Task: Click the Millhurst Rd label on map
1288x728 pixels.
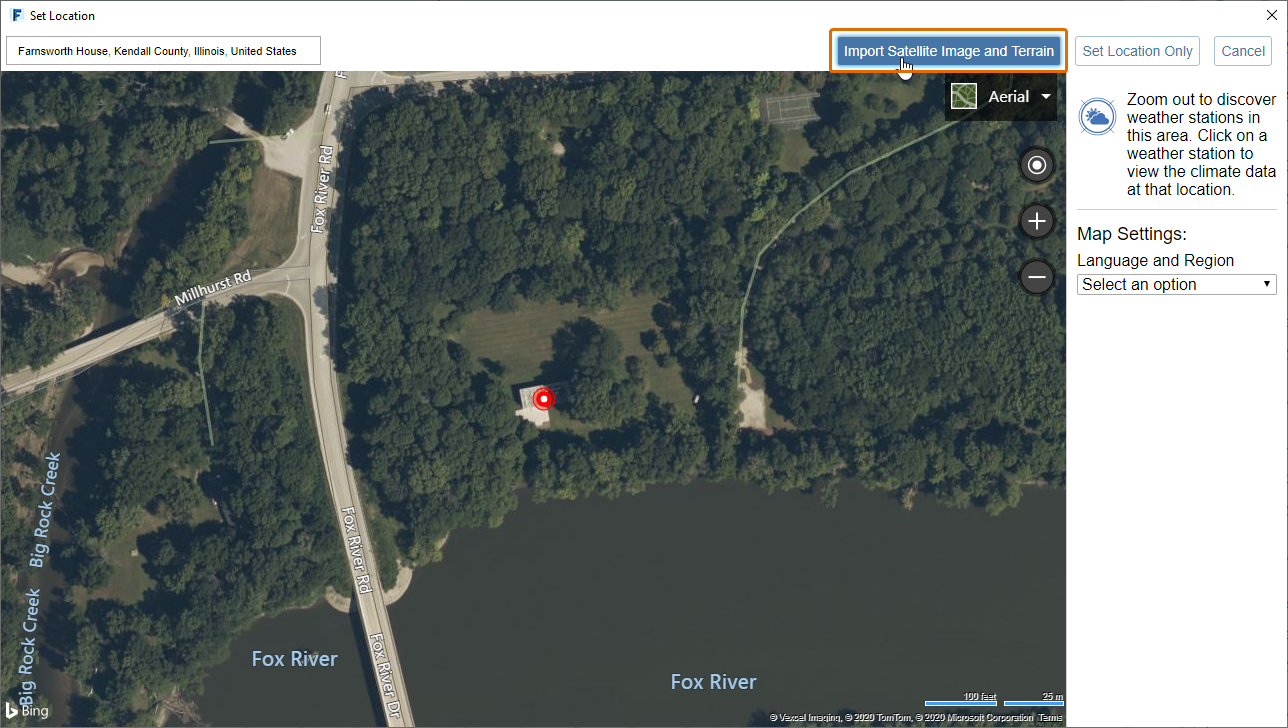Action: click(212, 287)
